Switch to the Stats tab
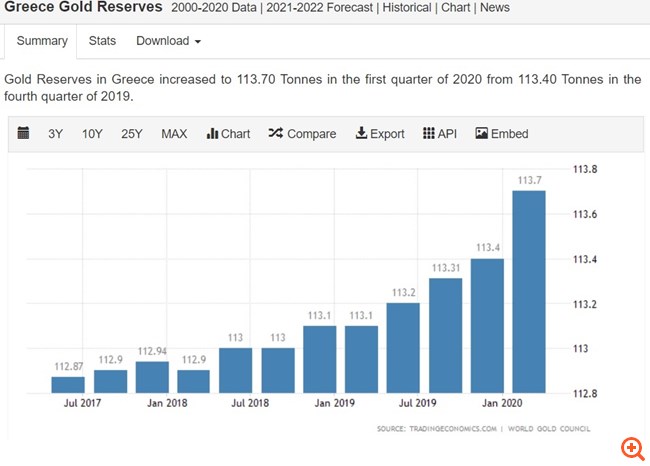 click(x=102, y=41)
